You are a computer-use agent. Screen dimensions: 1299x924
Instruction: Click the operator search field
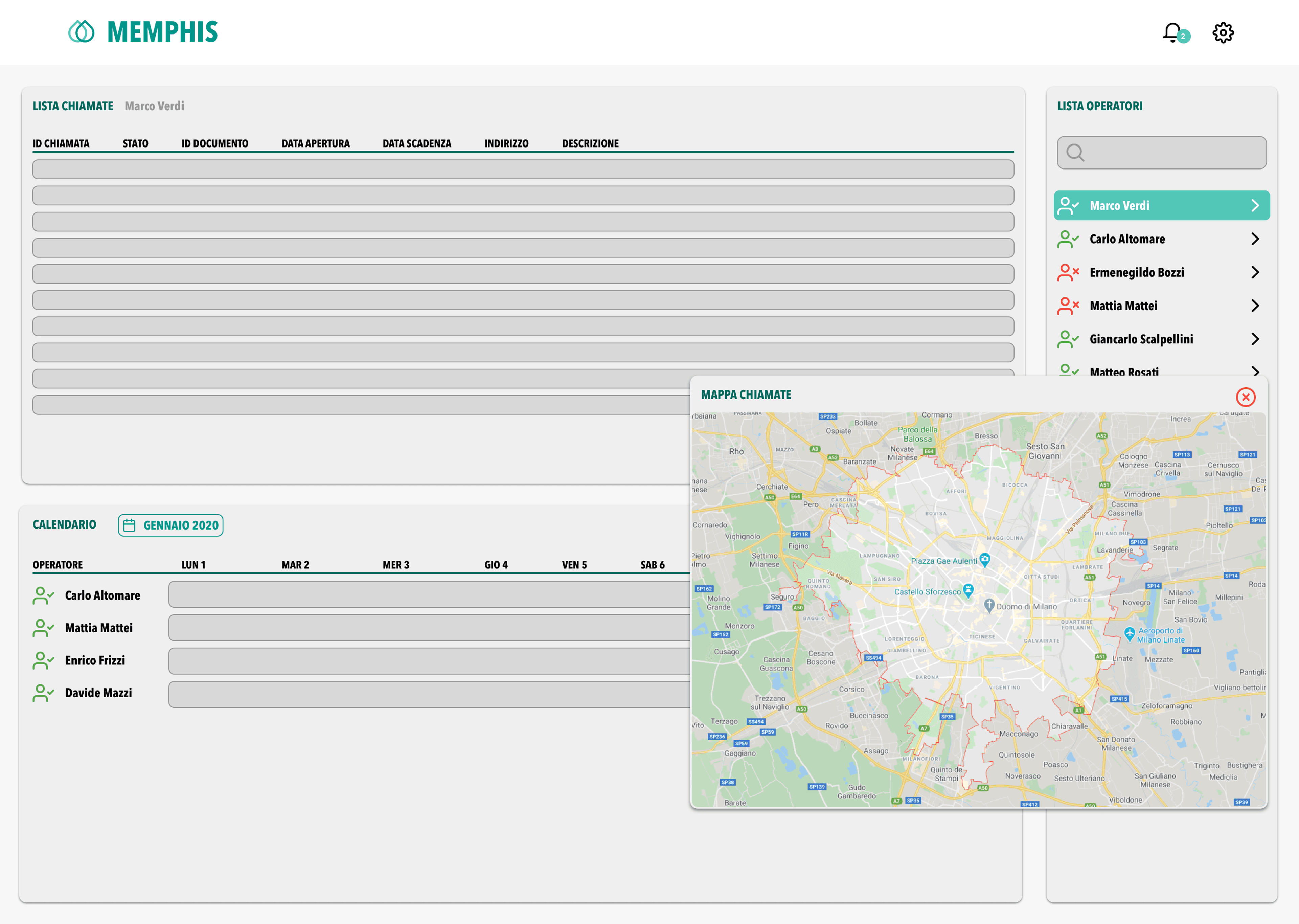coord(1161,153)
